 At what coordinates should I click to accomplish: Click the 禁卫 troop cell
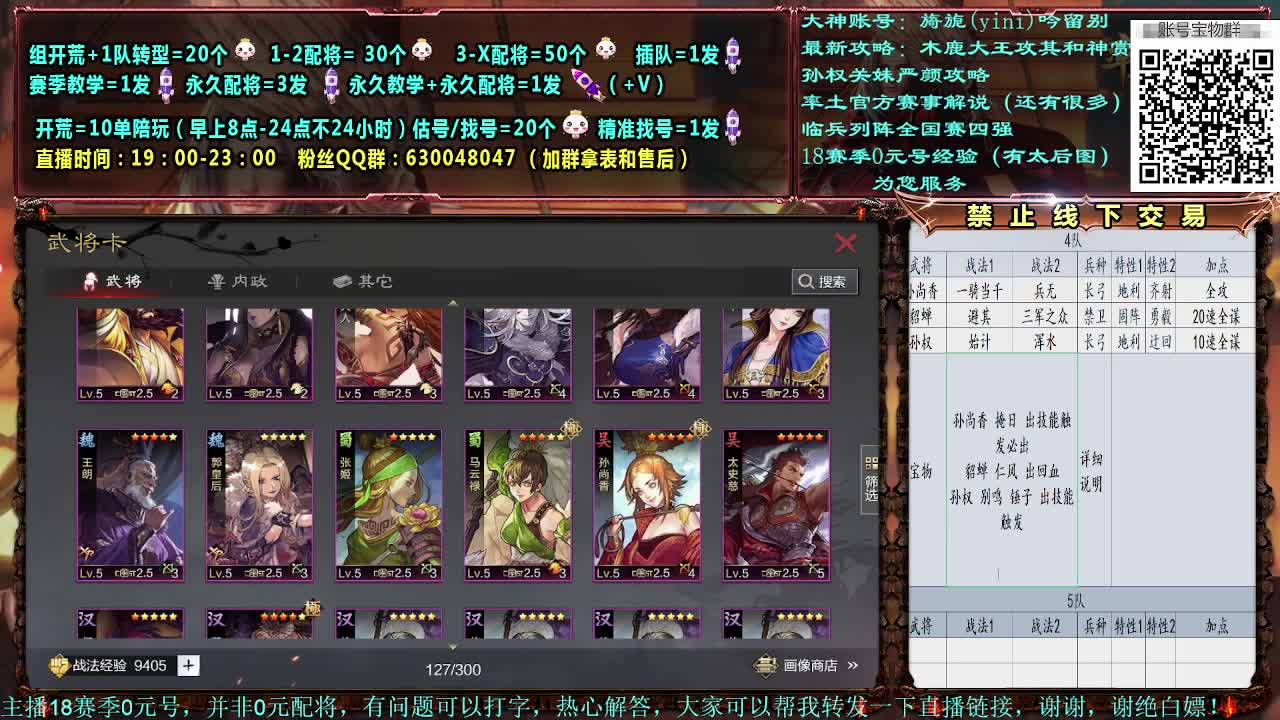(x=1094, y=316)
